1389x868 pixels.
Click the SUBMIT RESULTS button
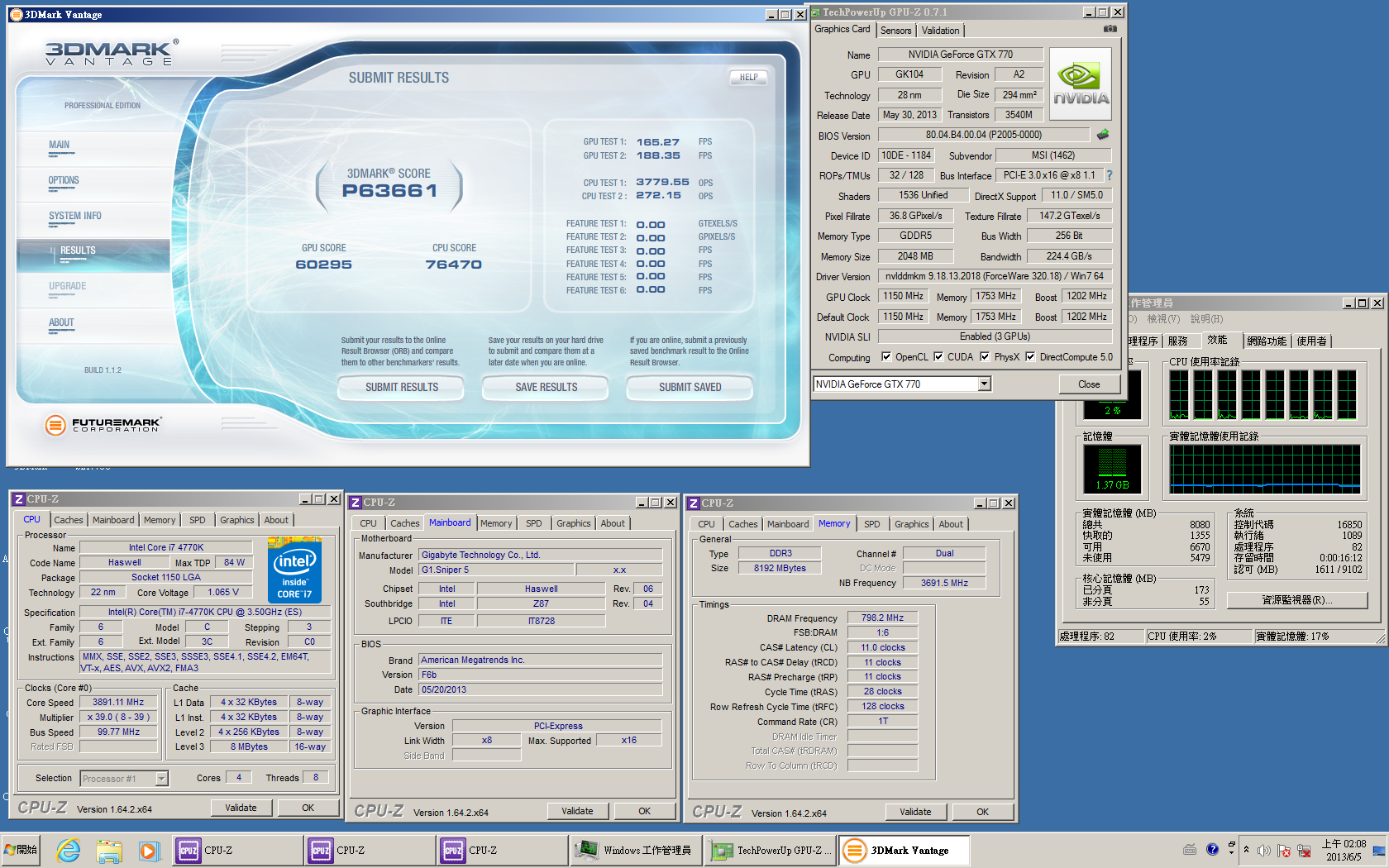pos(402,387)
